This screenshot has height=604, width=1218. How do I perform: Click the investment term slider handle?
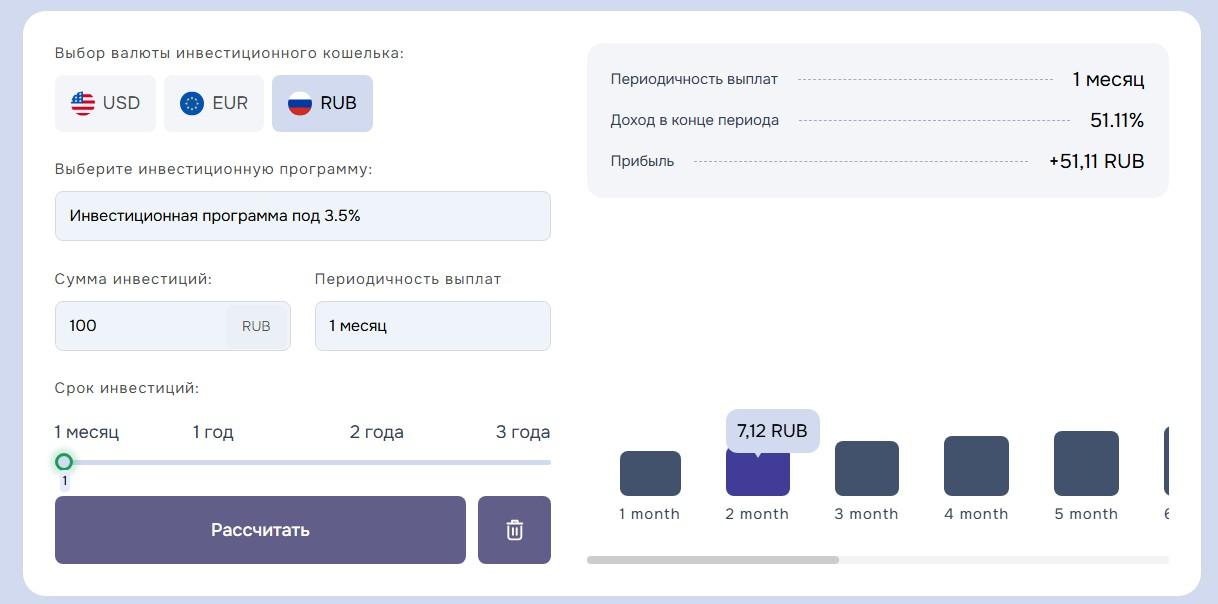click(x=64, y=462)
